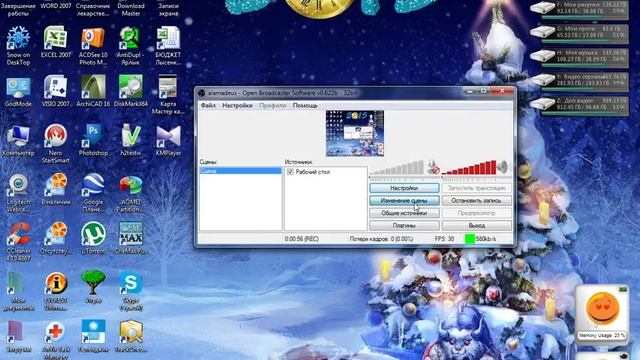This screenshot has width=640, height=360.
Task: Launch VISIO 2007 shortcut
Action: click(x=56, y=91)
